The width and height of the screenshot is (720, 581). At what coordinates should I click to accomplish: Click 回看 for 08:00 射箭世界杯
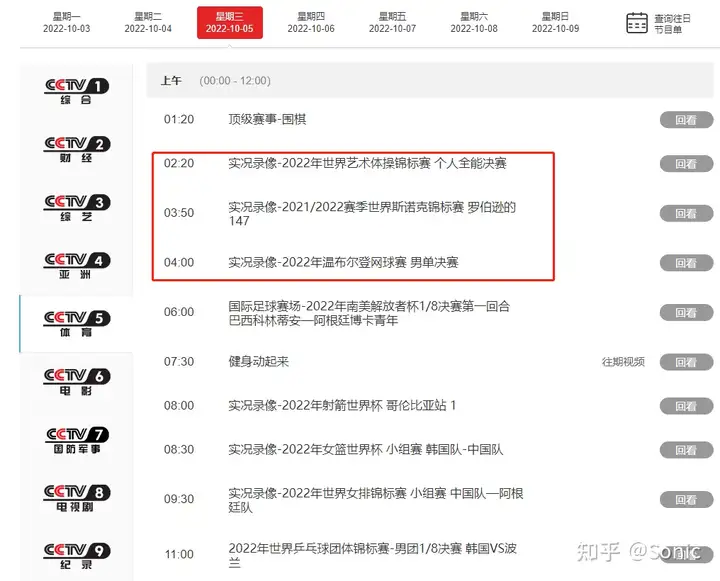pyautogui.click(x=686, y=406)
